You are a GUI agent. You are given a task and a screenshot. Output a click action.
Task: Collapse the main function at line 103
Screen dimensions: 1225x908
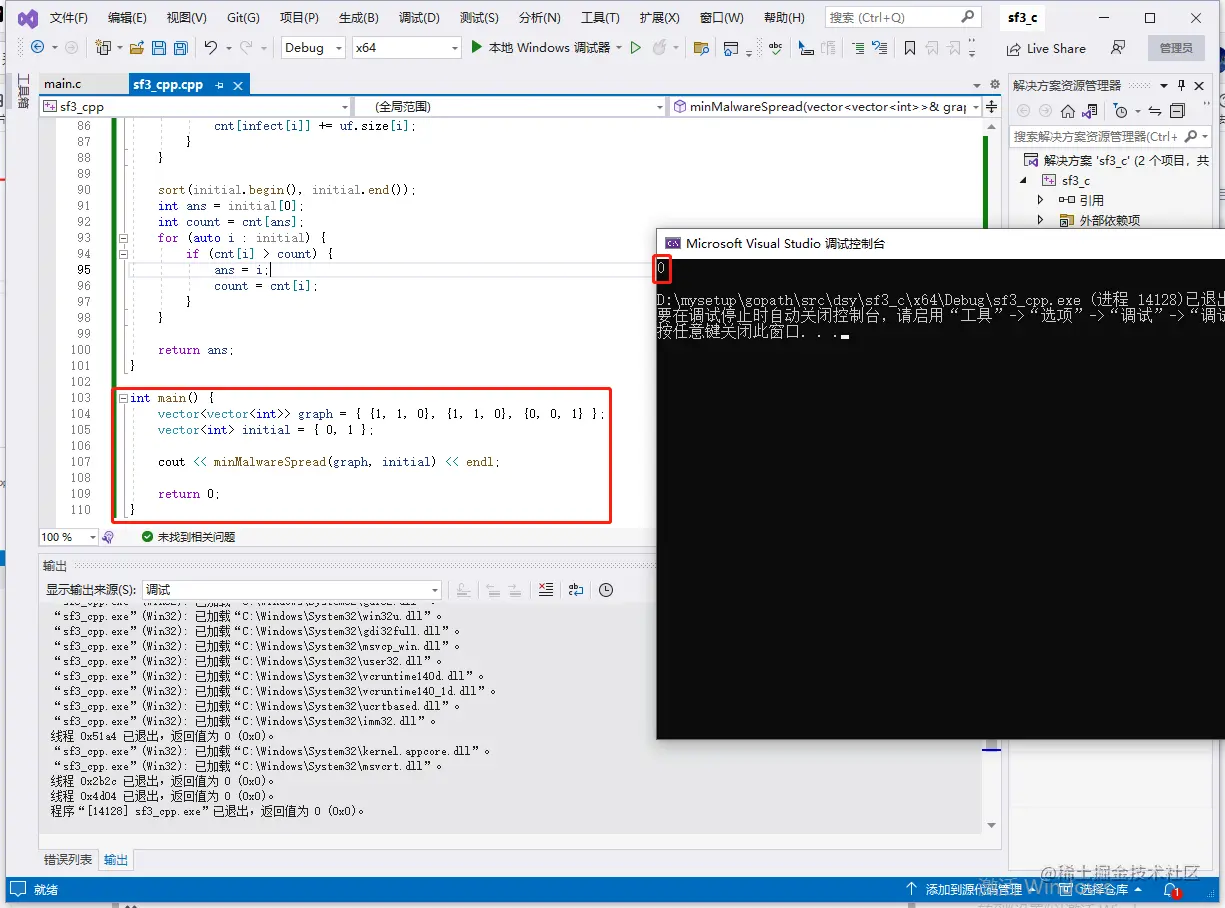click(123, 398)
